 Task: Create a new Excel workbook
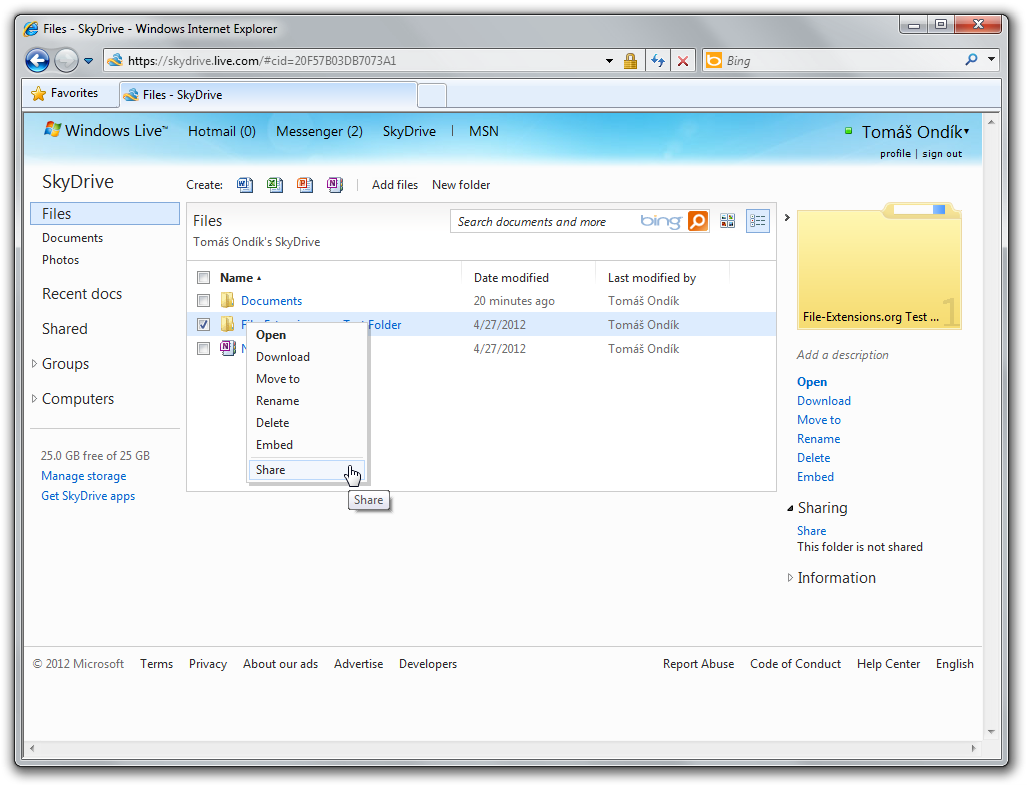(x=275, y=185)
